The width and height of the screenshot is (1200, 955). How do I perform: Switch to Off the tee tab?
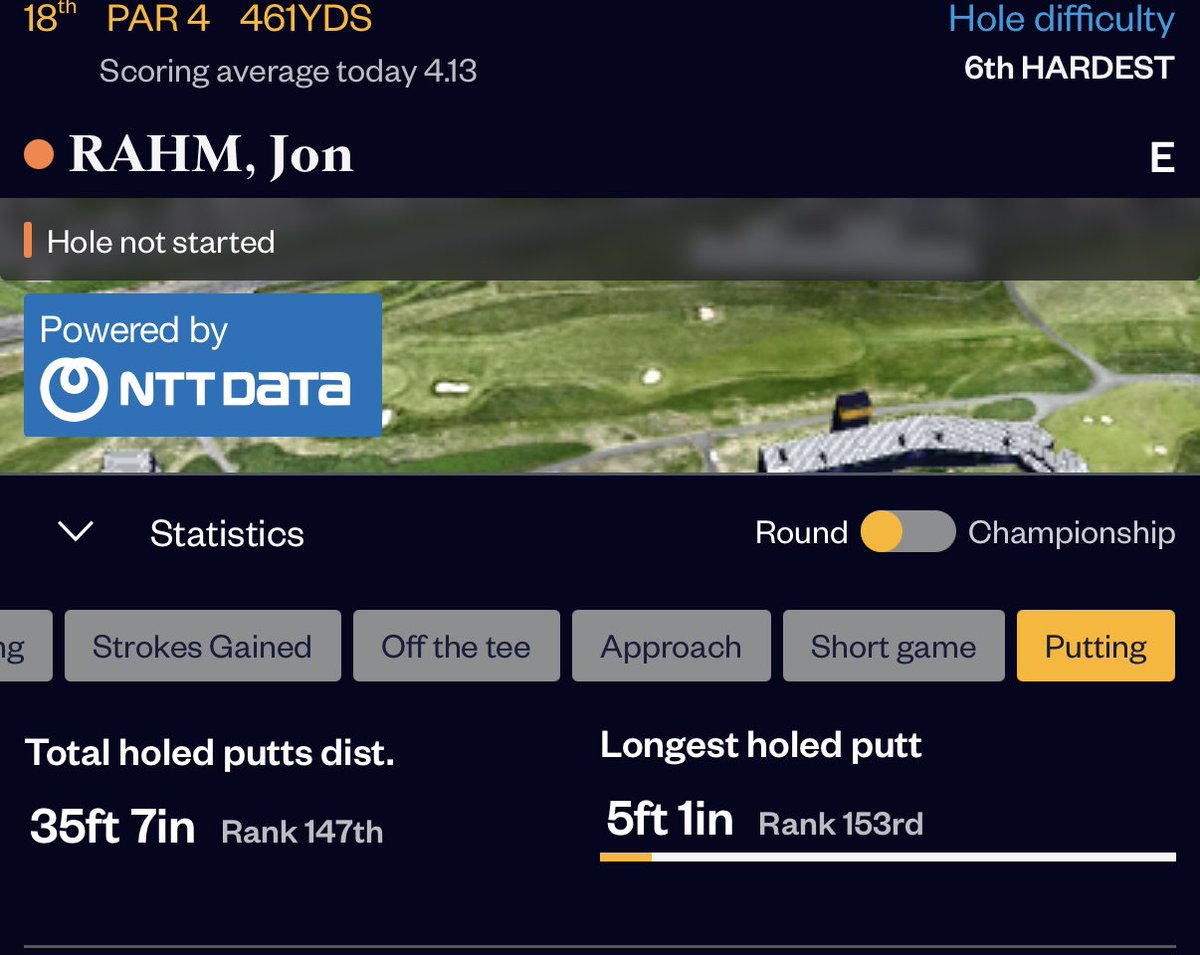click(456, 646)
